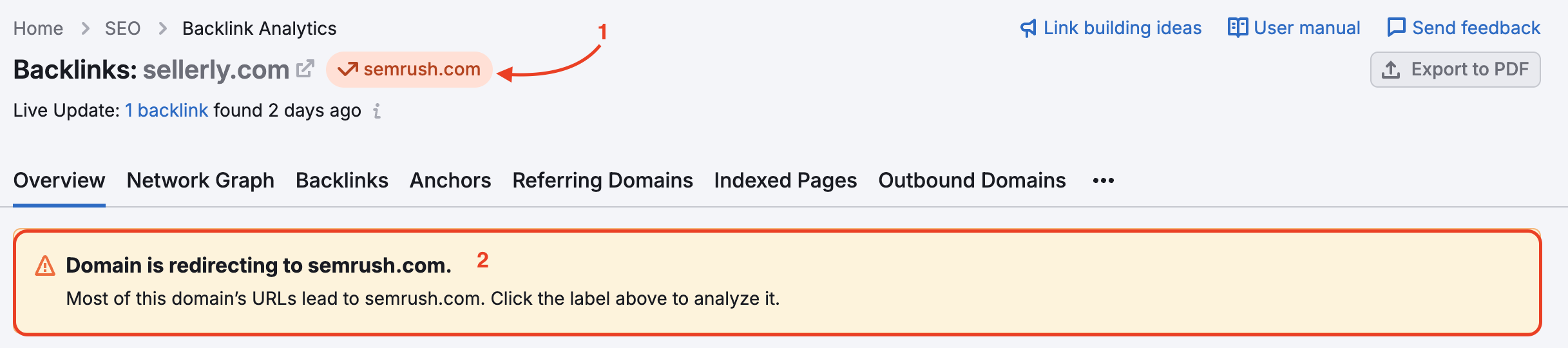The image size is (1568, 348).
Task: Switch to the Network Graph tab
Action: (200, 180)
